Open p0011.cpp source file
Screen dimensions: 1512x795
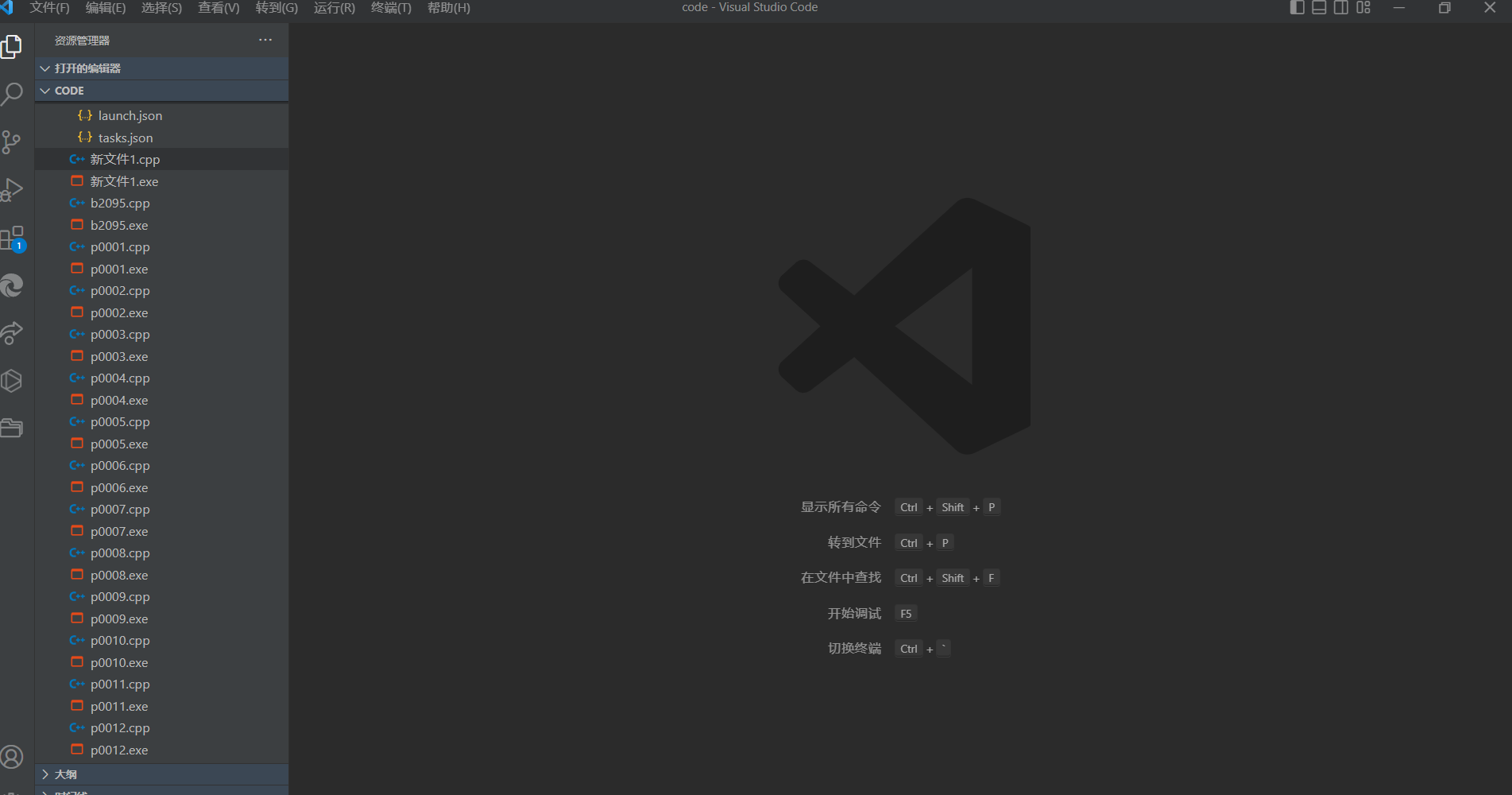(162, 684)
